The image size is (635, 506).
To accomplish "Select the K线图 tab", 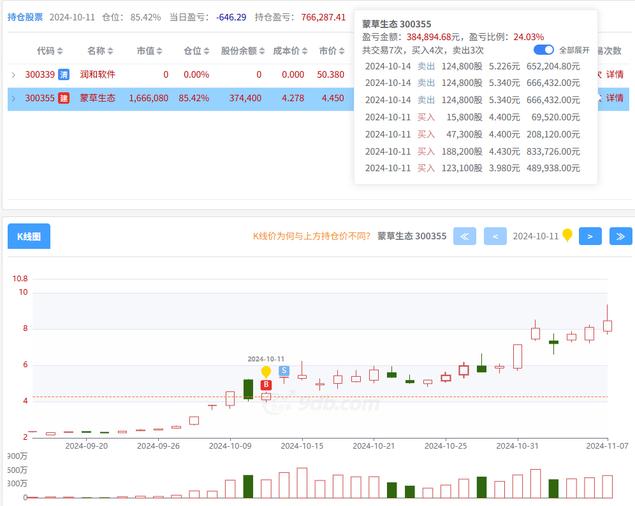I will tap(29, 236).
